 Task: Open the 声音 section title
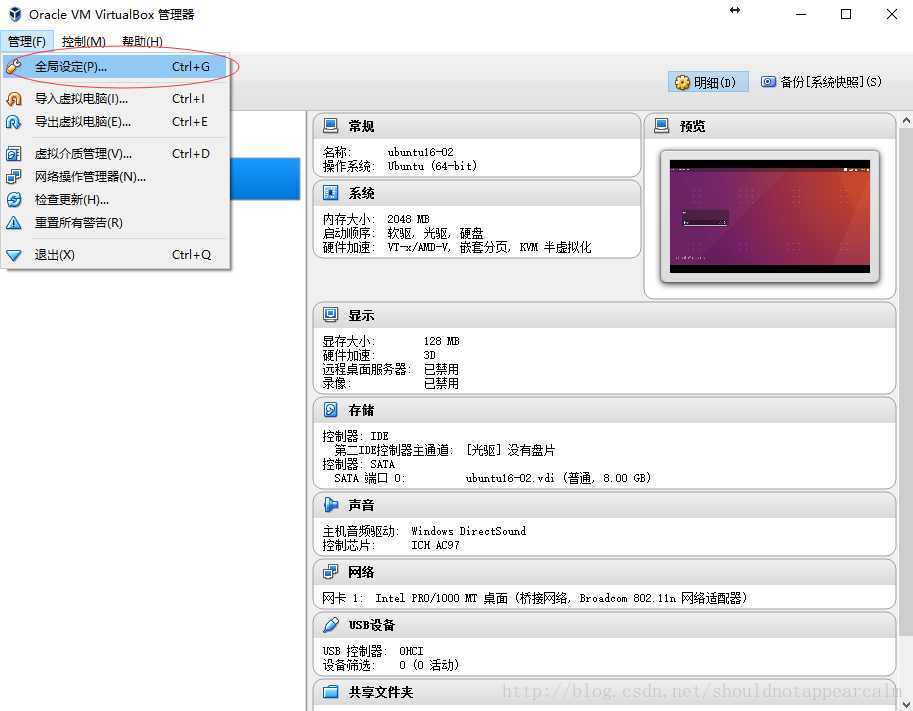pos(361,505)
